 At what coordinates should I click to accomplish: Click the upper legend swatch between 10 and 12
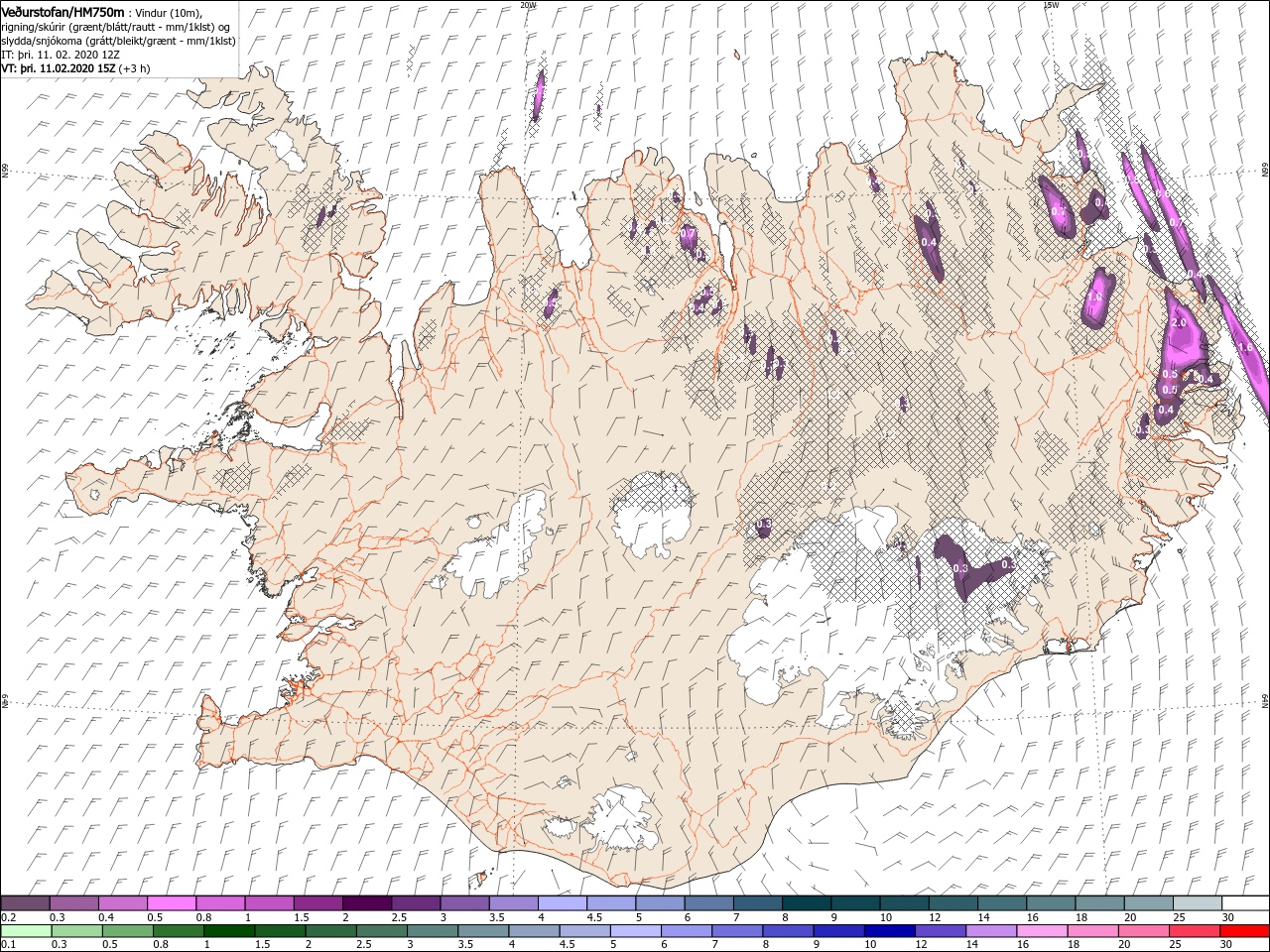tap(905, 903)
